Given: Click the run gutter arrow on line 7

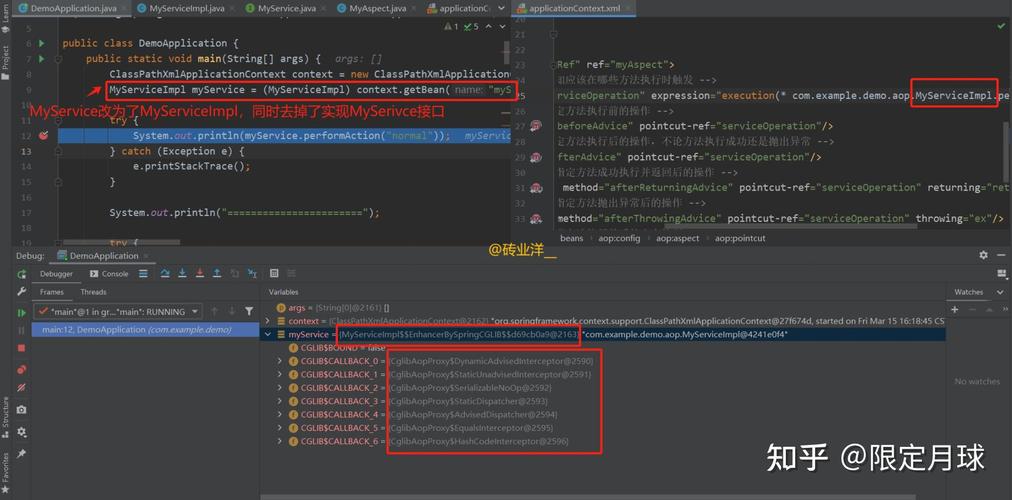Looking at the screenshot, I should 42,59.
